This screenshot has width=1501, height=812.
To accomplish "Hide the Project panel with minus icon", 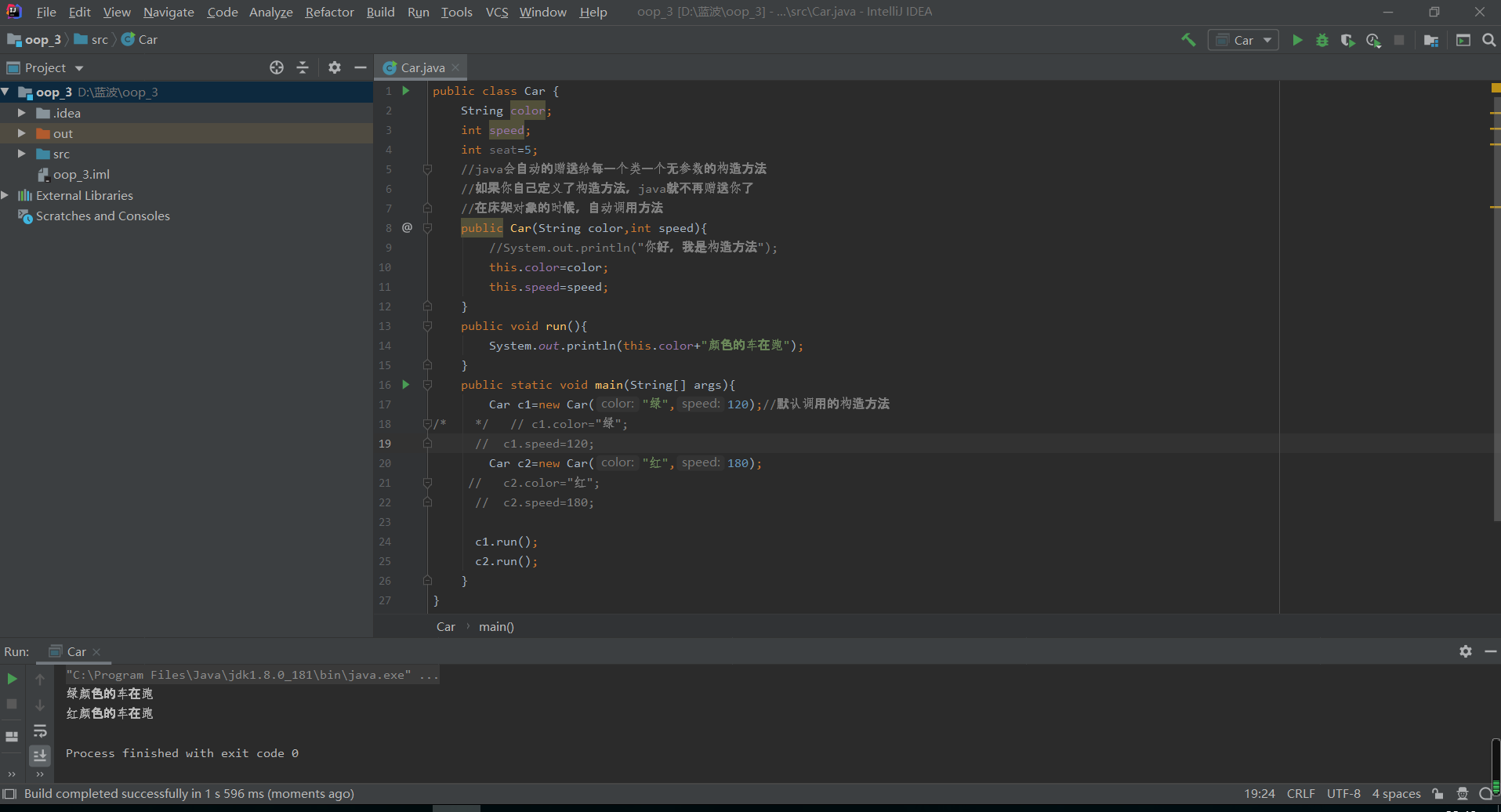I will point(361,67).
